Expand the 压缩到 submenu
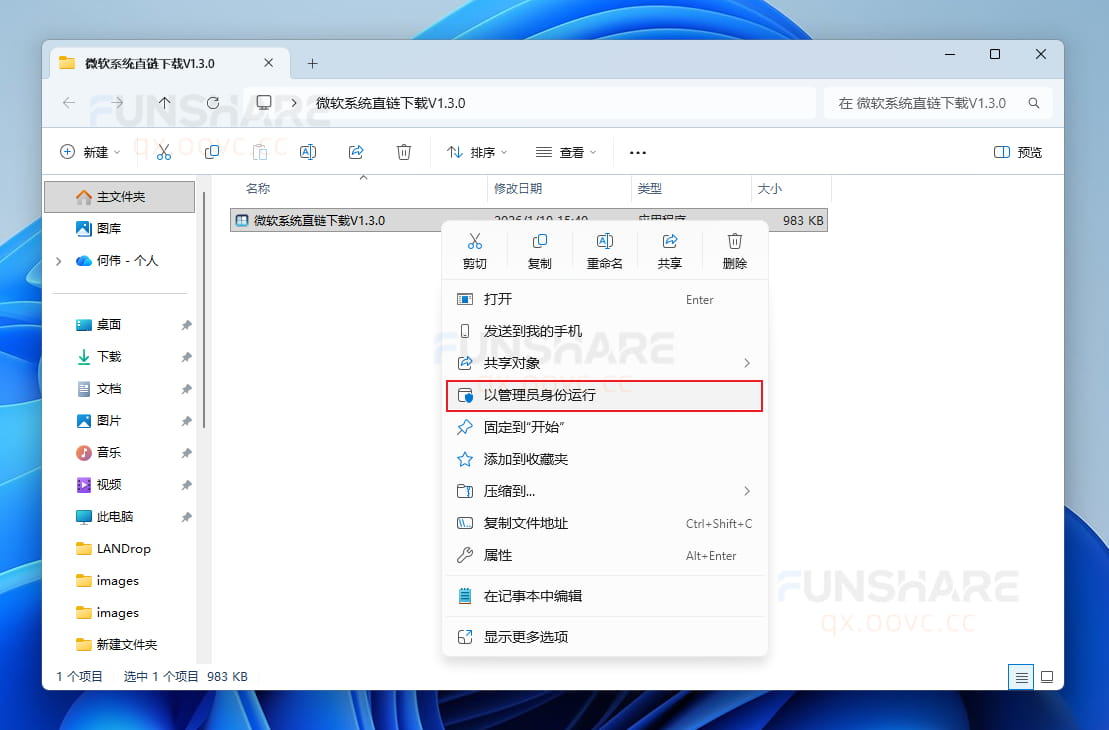Viewport: 1109px width, 730px height. point(605,491)
